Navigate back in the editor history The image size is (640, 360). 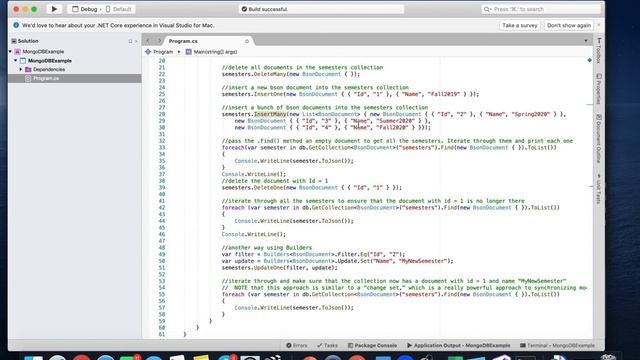(x=148, y=40)
